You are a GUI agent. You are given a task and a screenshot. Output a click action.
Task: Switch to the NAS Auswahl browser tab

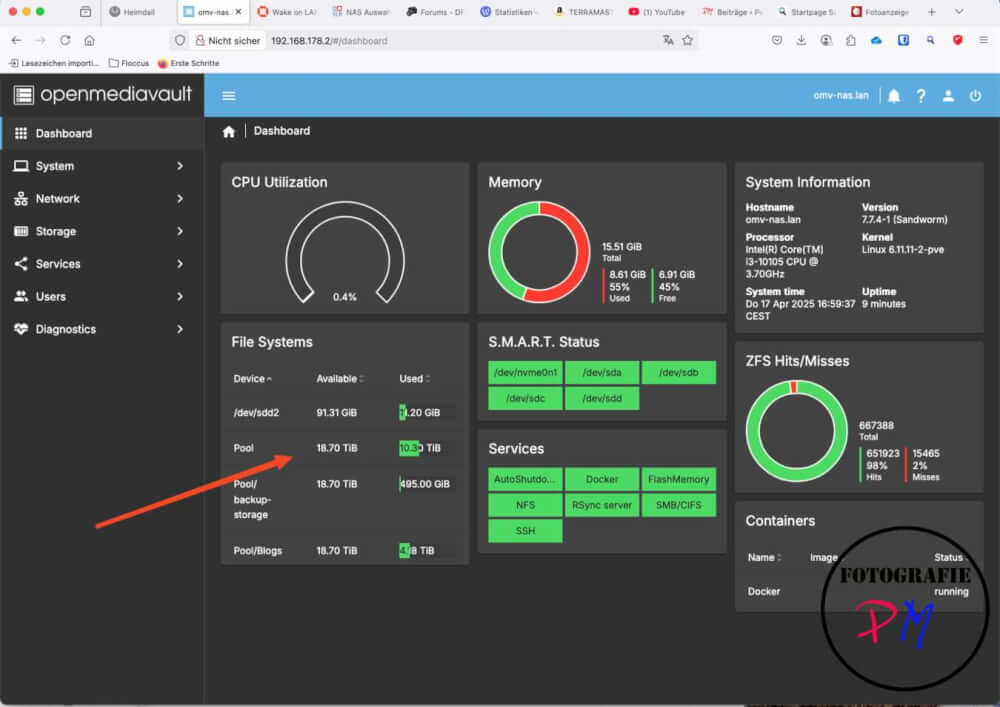click(x=362, y=11)
